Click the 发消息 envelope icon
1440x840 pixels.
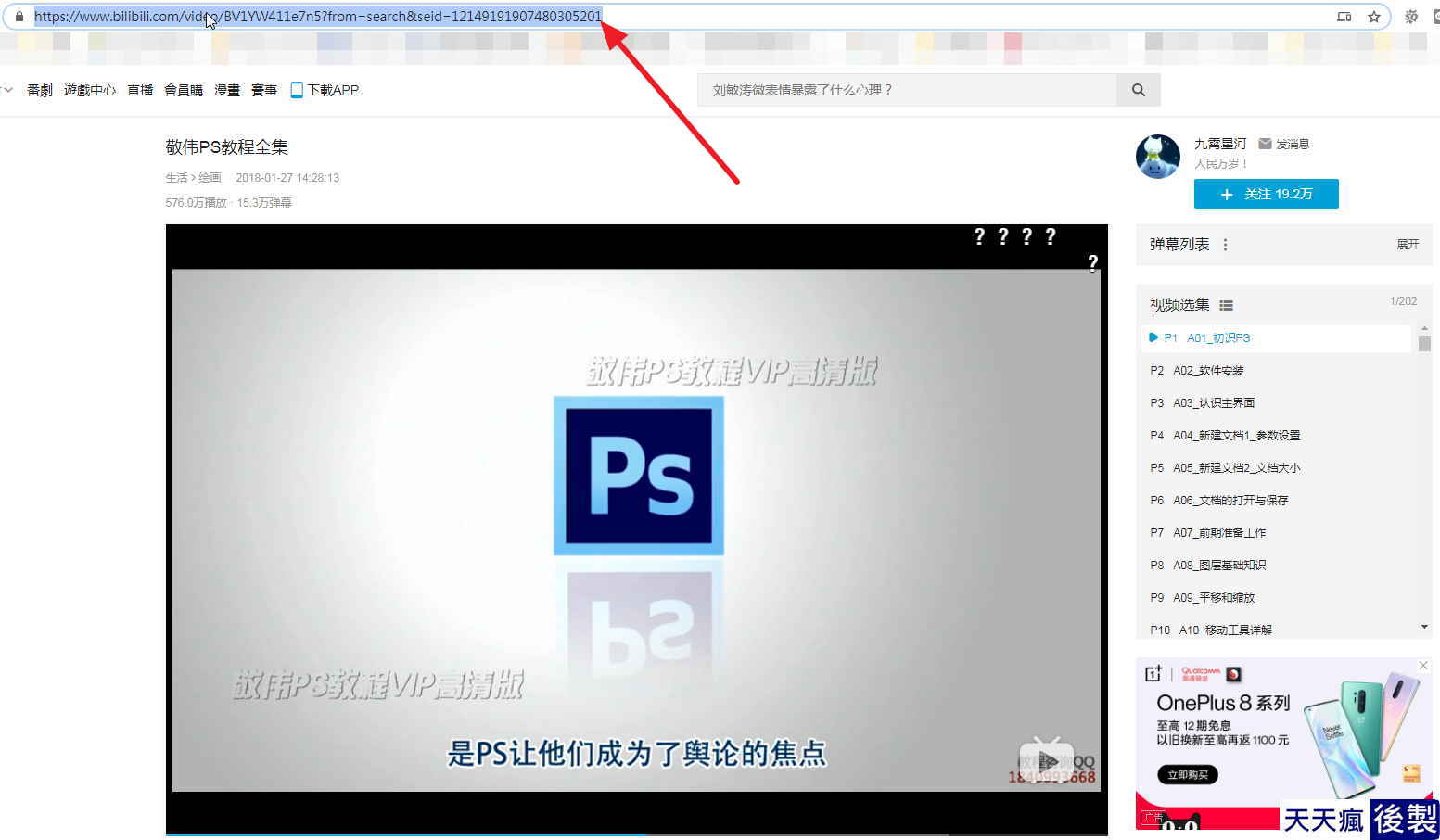pos(1265,144)
